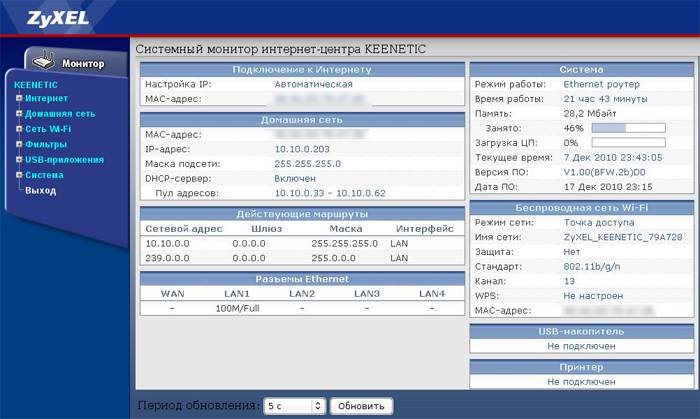This screenshot has height=419, width=700.
Task: Click the Система panel header
Action: tap(582, 70)
